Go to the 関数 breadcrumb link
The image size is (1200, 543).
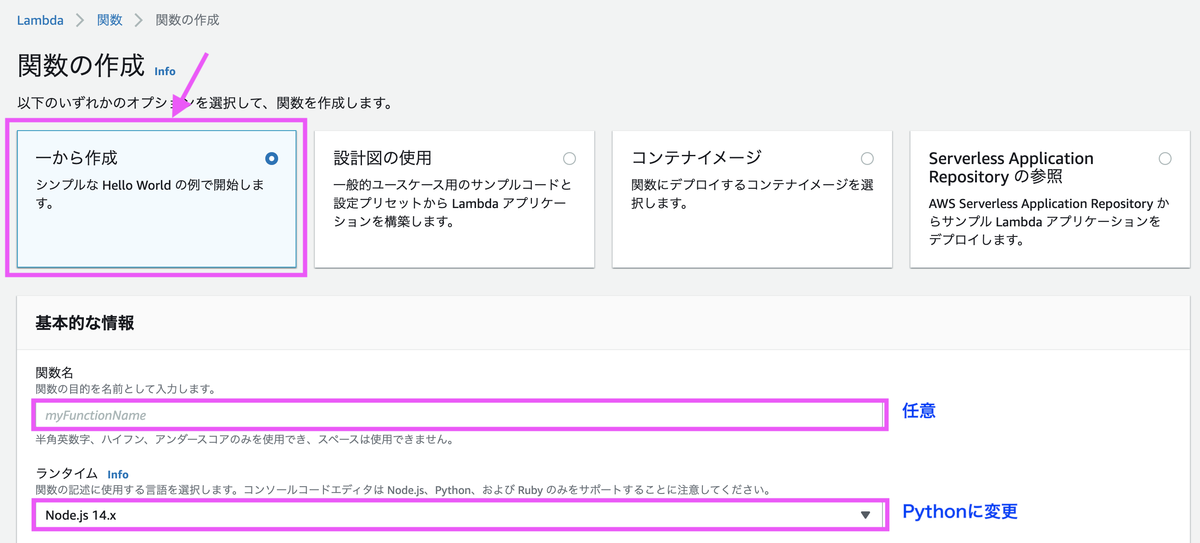[x=109, y=20]
